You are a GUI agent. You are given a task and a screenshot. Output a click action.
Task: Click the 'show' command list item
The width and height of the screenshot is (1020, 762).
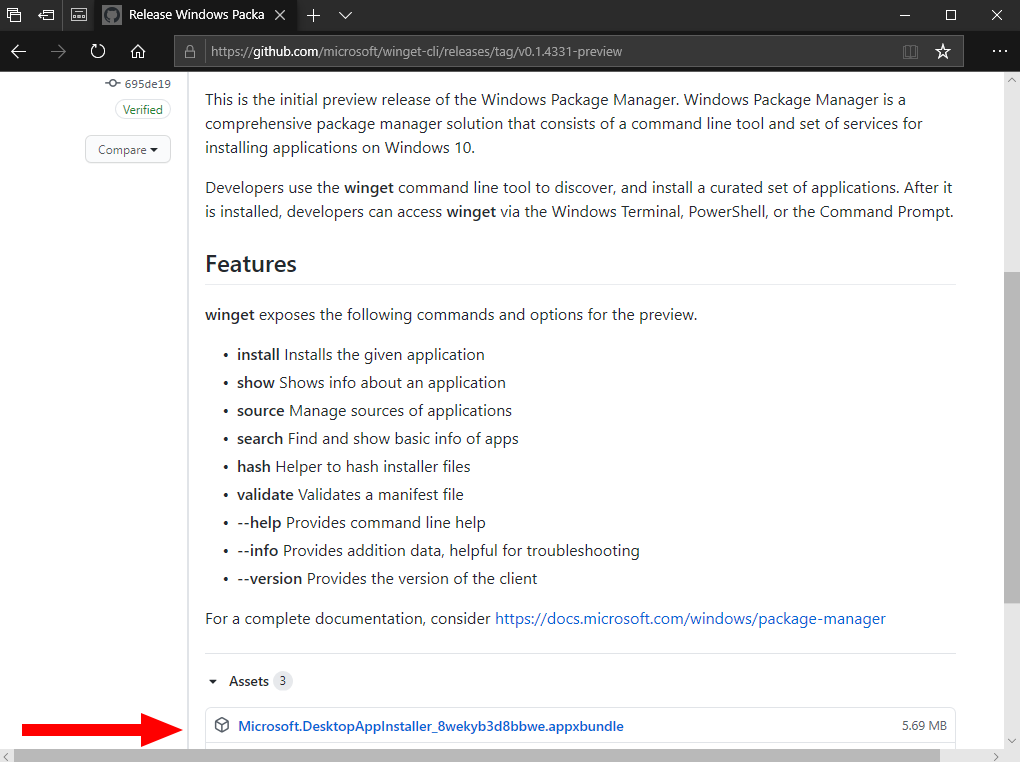point(371,383)
